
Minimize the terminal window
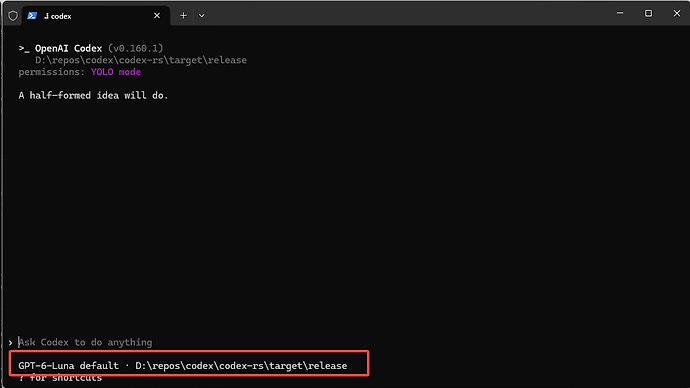click(x=620, y=13)
